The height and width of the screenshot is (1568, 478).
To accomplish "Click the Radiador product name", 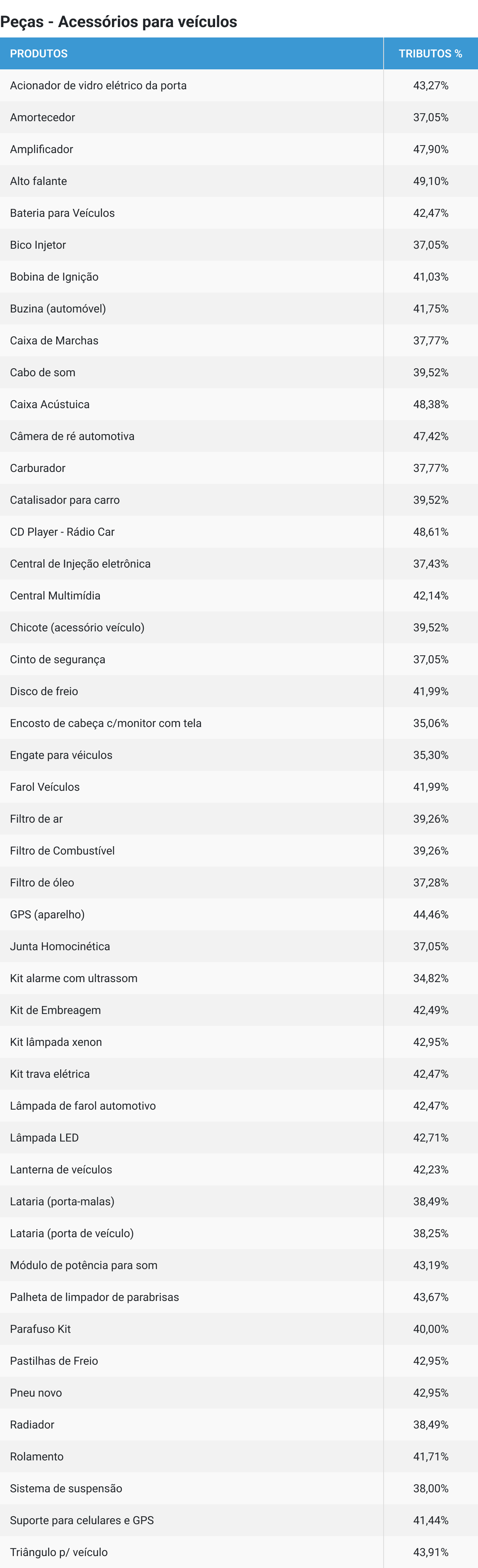I will point(32,1425).
